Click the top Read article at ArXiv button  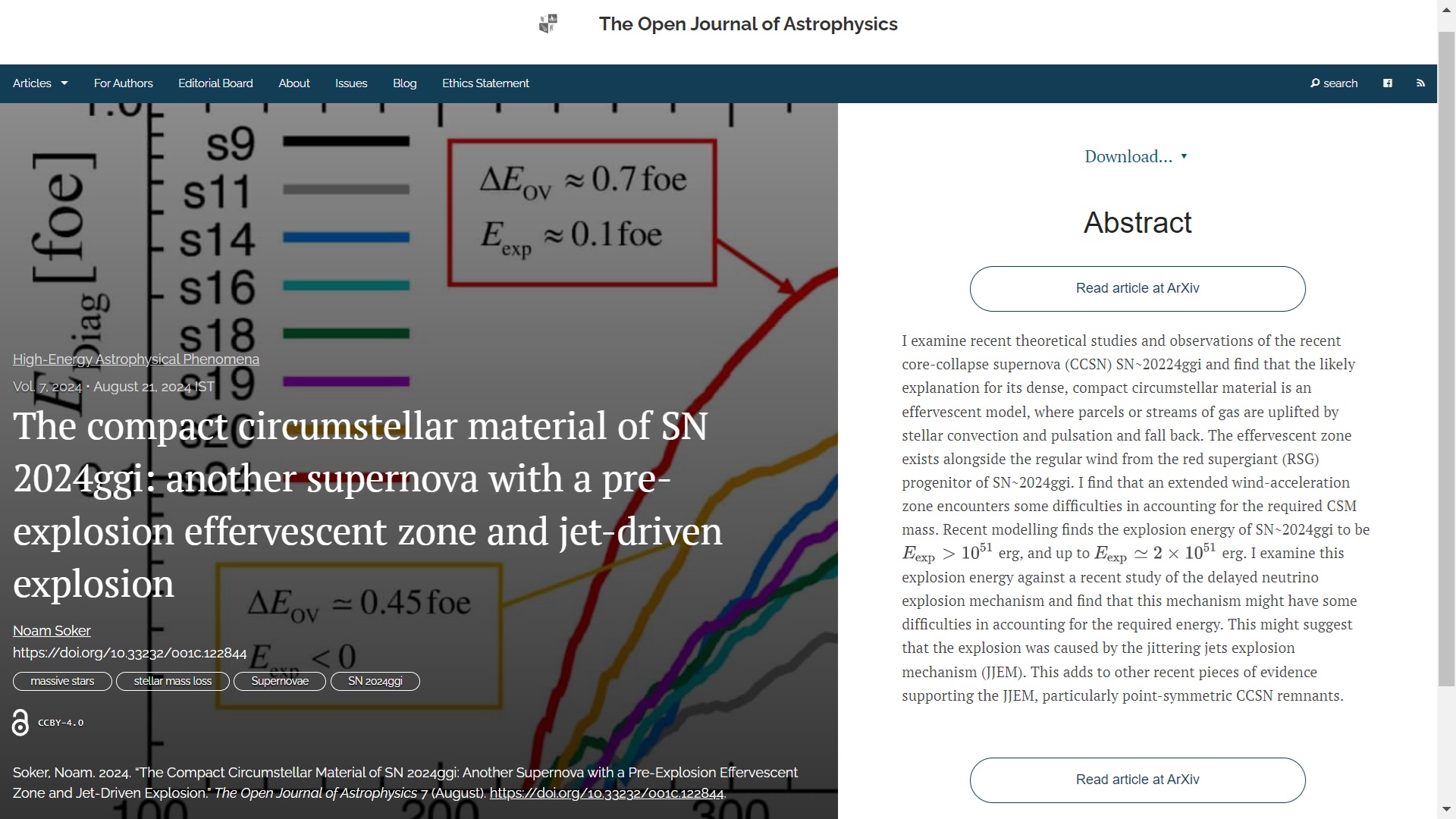coord(1137,288)
